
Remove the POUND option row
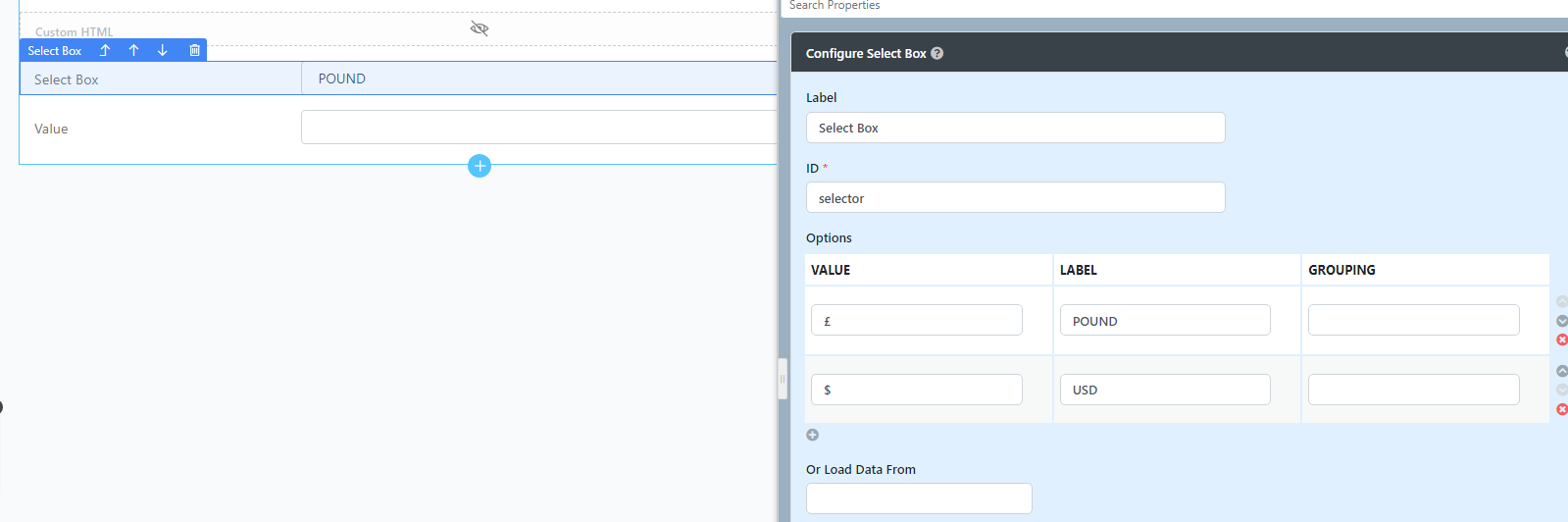point(1562,339)
